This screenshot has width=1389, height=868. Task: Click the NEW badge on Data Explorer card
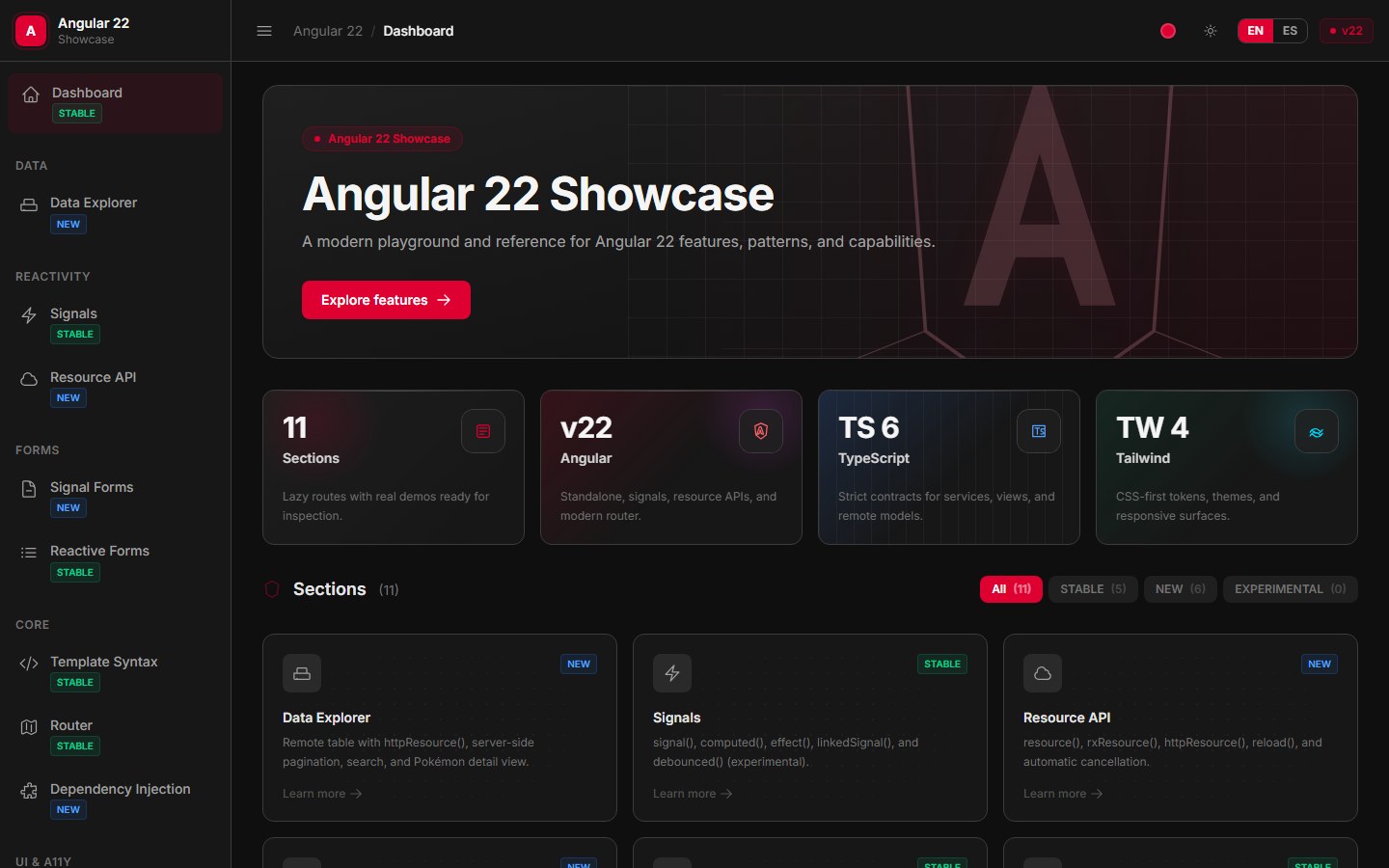579,664
